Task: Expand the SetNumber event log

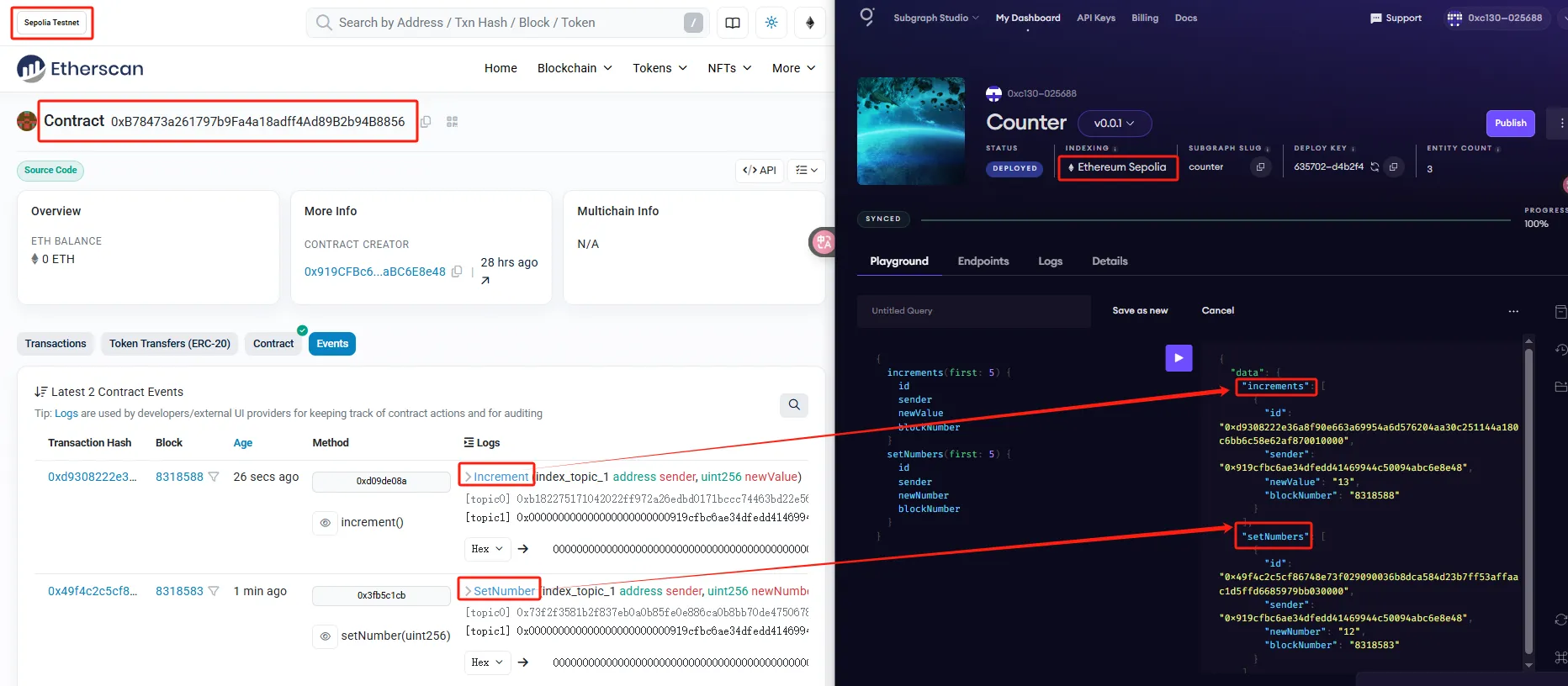Action: 500,591
